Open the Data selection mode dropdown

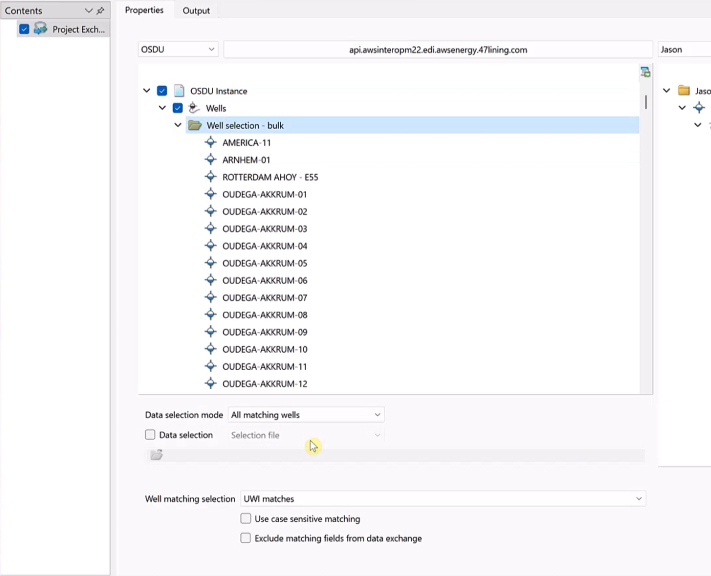pyautogui.click(x=305, y=415)
